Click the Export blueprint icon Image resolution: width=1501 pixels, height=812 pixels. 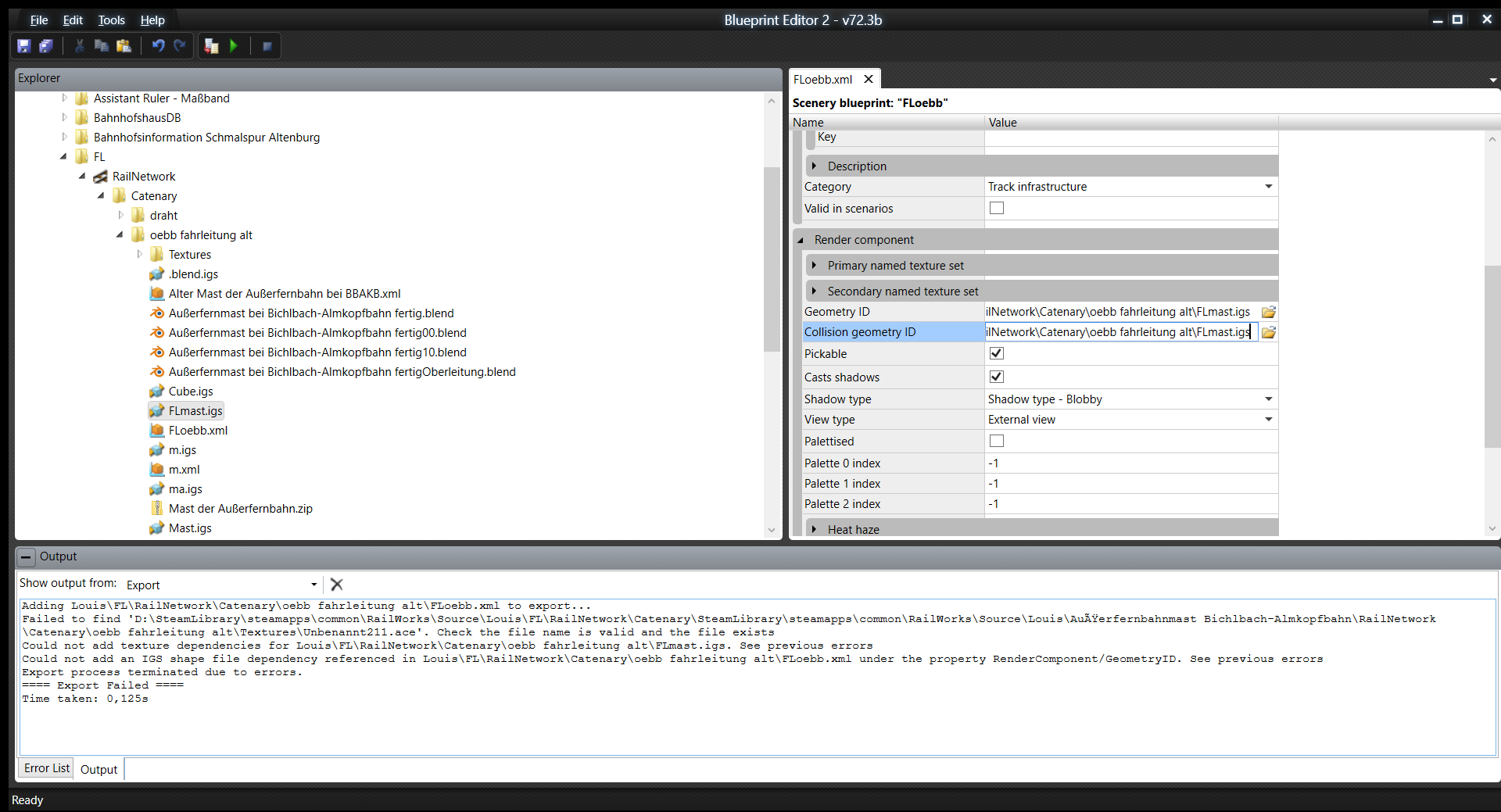click(211, 46)
